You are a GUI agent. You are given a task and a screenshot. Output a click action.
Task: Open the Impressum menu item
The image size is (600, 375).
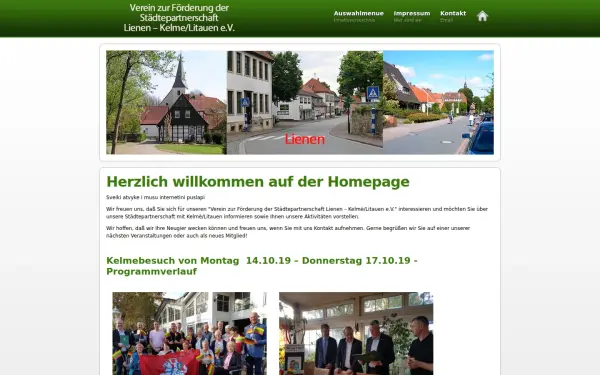tap(412, 16)
